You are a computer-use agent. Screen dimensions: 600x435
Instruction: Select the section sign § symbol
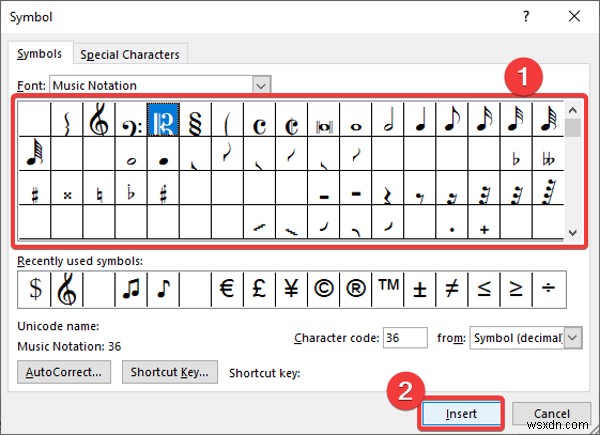pyautogui.click(x=195, y=119)
